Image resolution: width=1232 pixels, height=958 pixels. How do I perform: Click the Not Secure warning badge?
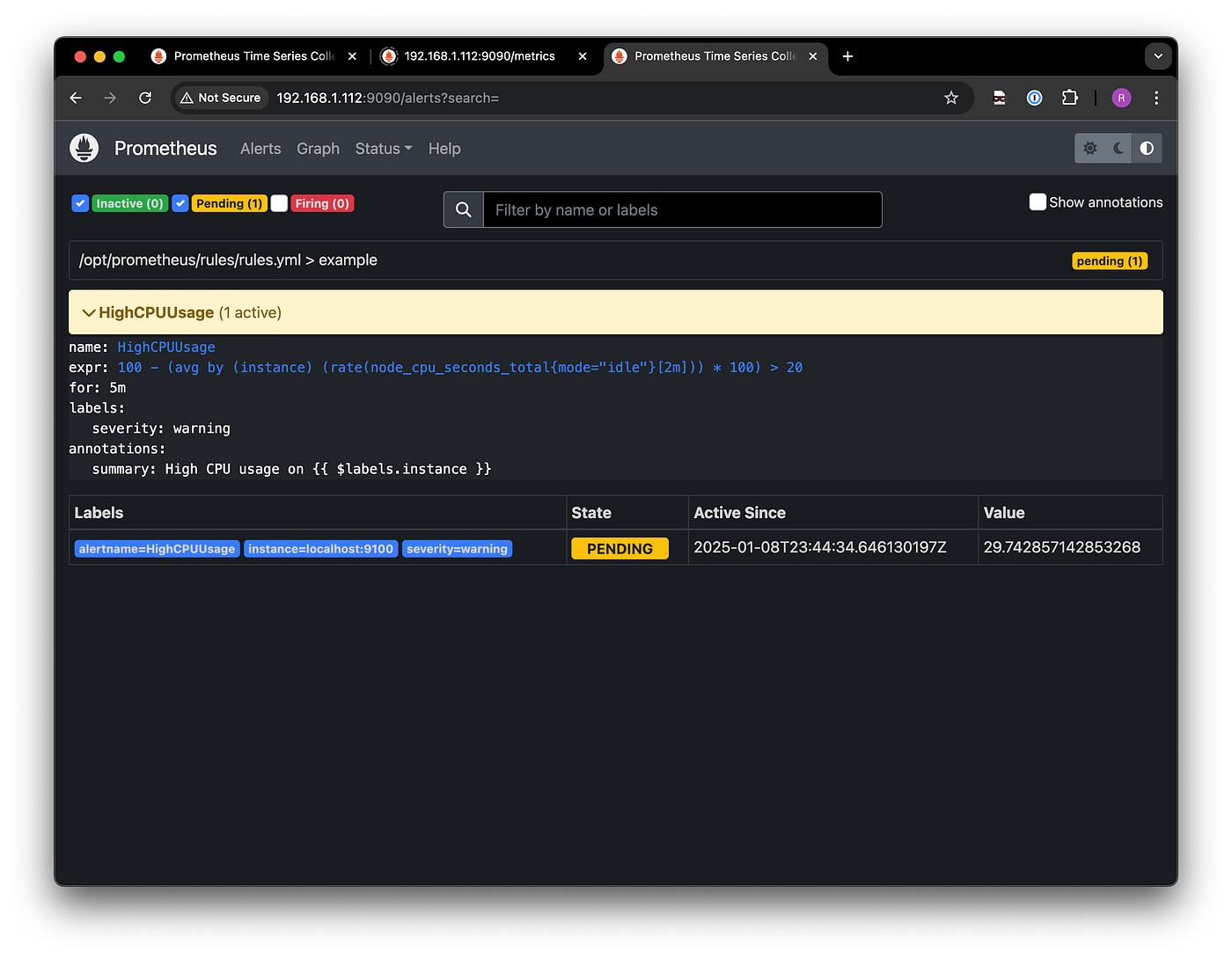pyautogui.click(x=221, y=98)
